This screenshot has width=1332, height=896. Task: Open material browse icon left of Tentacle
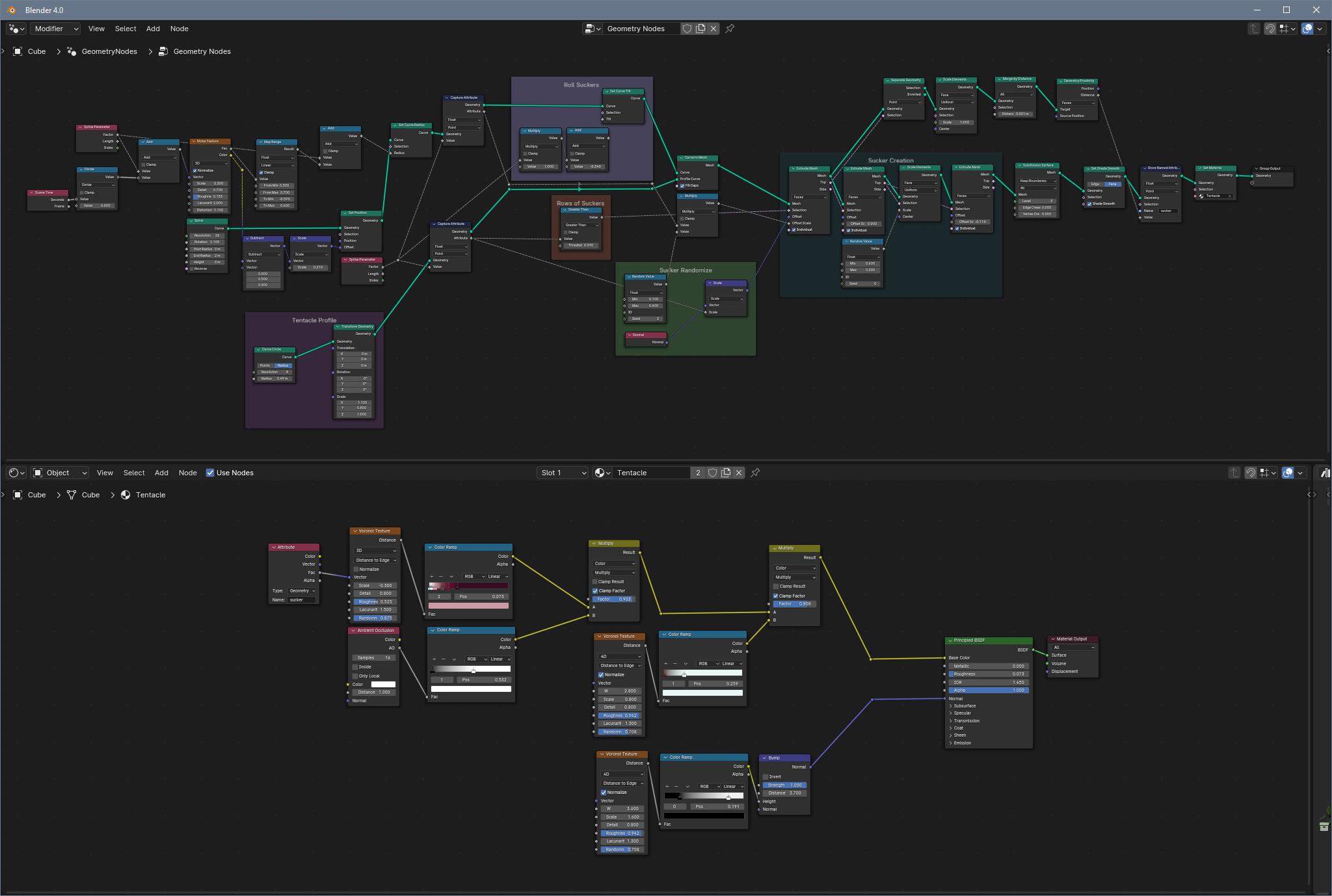(602, 473)
